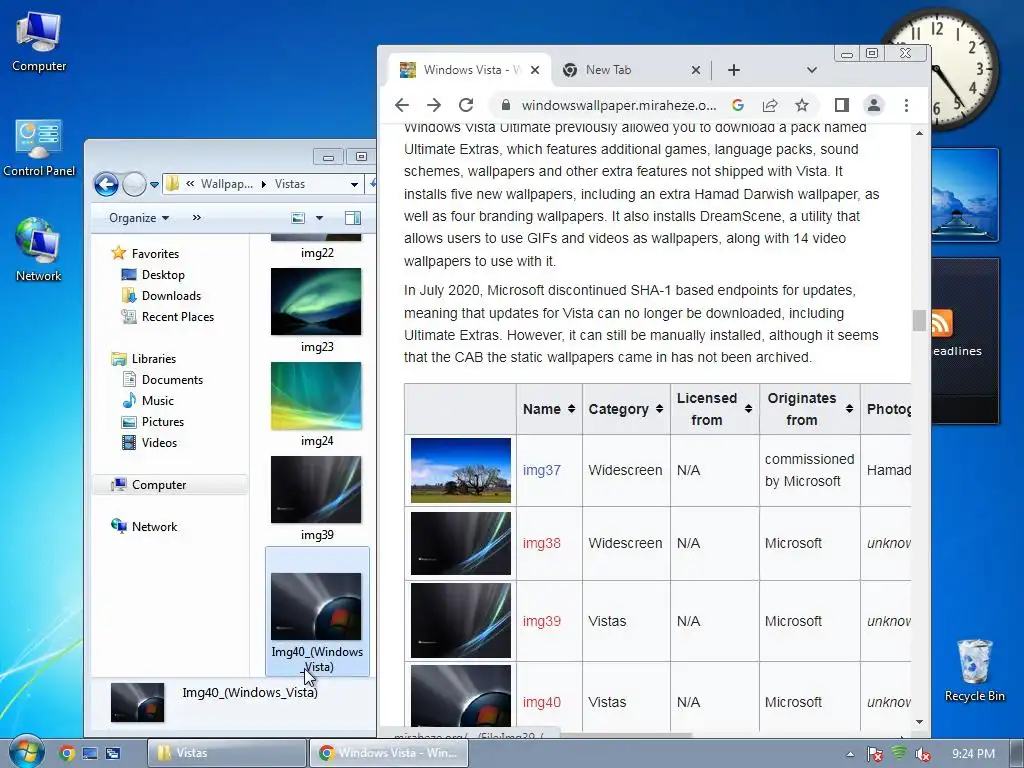Image resolution: width=1024 pixels, height=768 pixels.
Task: Click img37 tree landscape thumbnail
Action: [x=460, y=470]
